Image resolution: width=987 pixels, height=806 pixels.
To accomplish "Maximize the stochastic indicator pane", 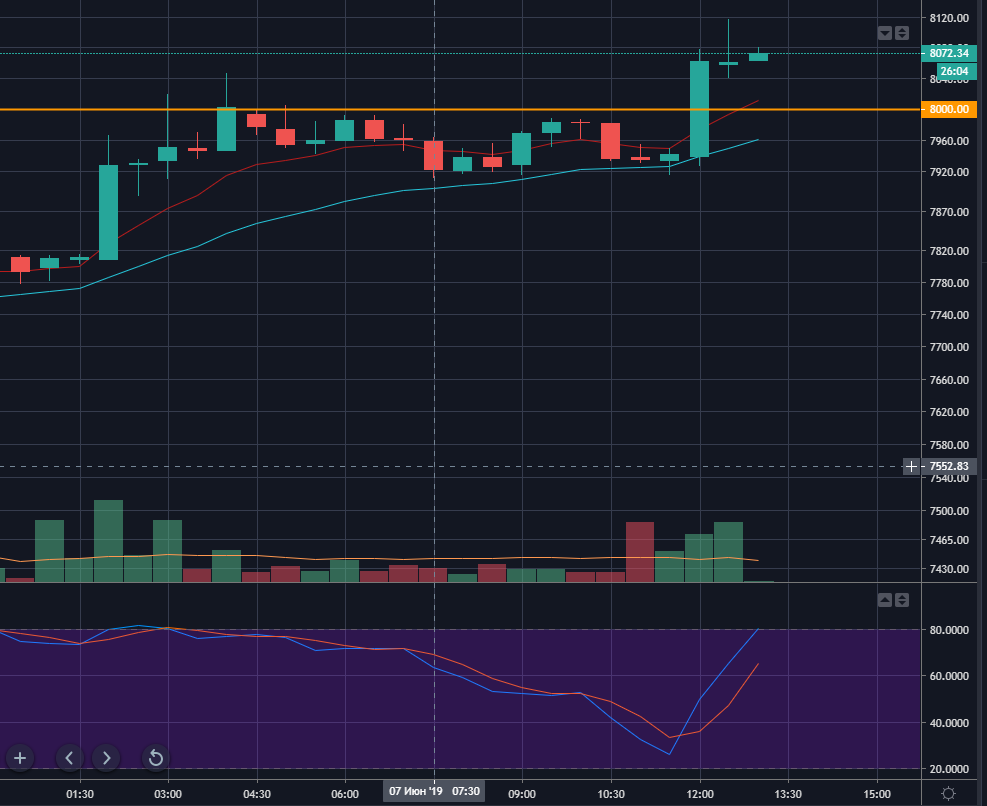I will [x=902, y=600].
